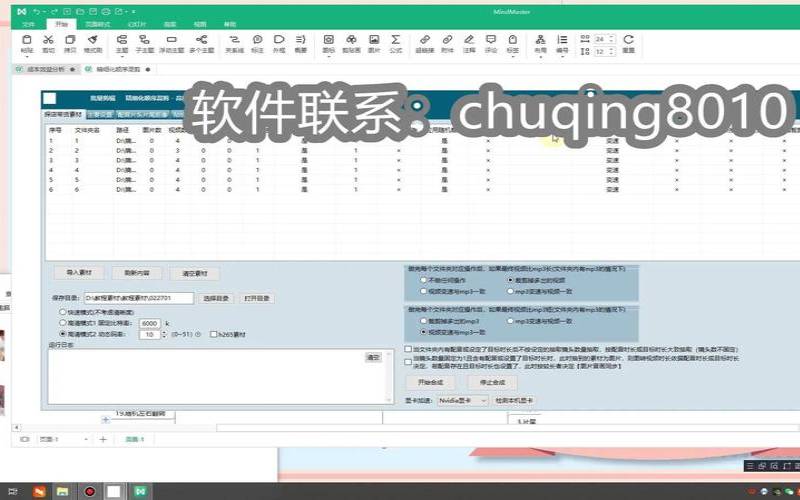
Task: Open the Nvidia GPU acceleration dropdown
Action: 462,401
